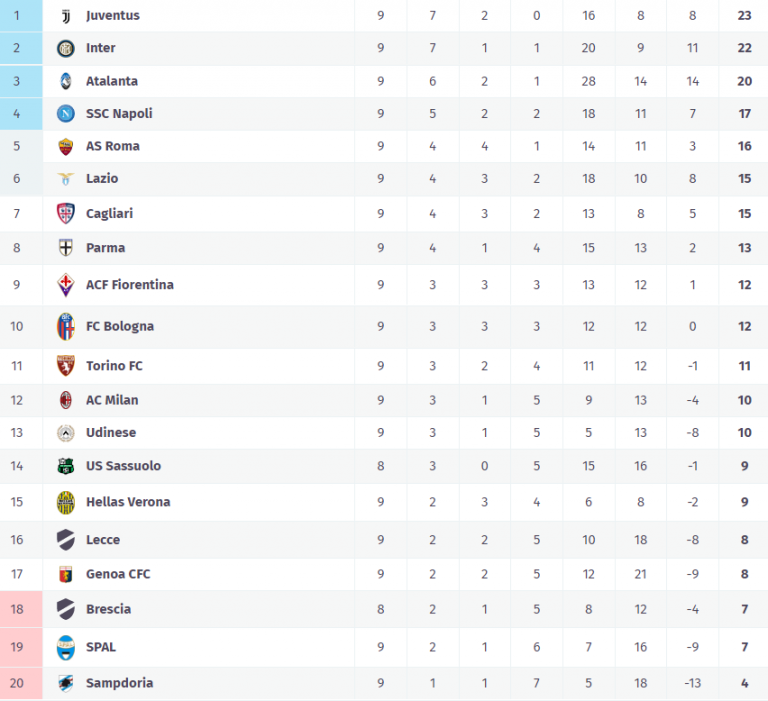
Task: Open the US Sassuolo team link
Action: 123,466
